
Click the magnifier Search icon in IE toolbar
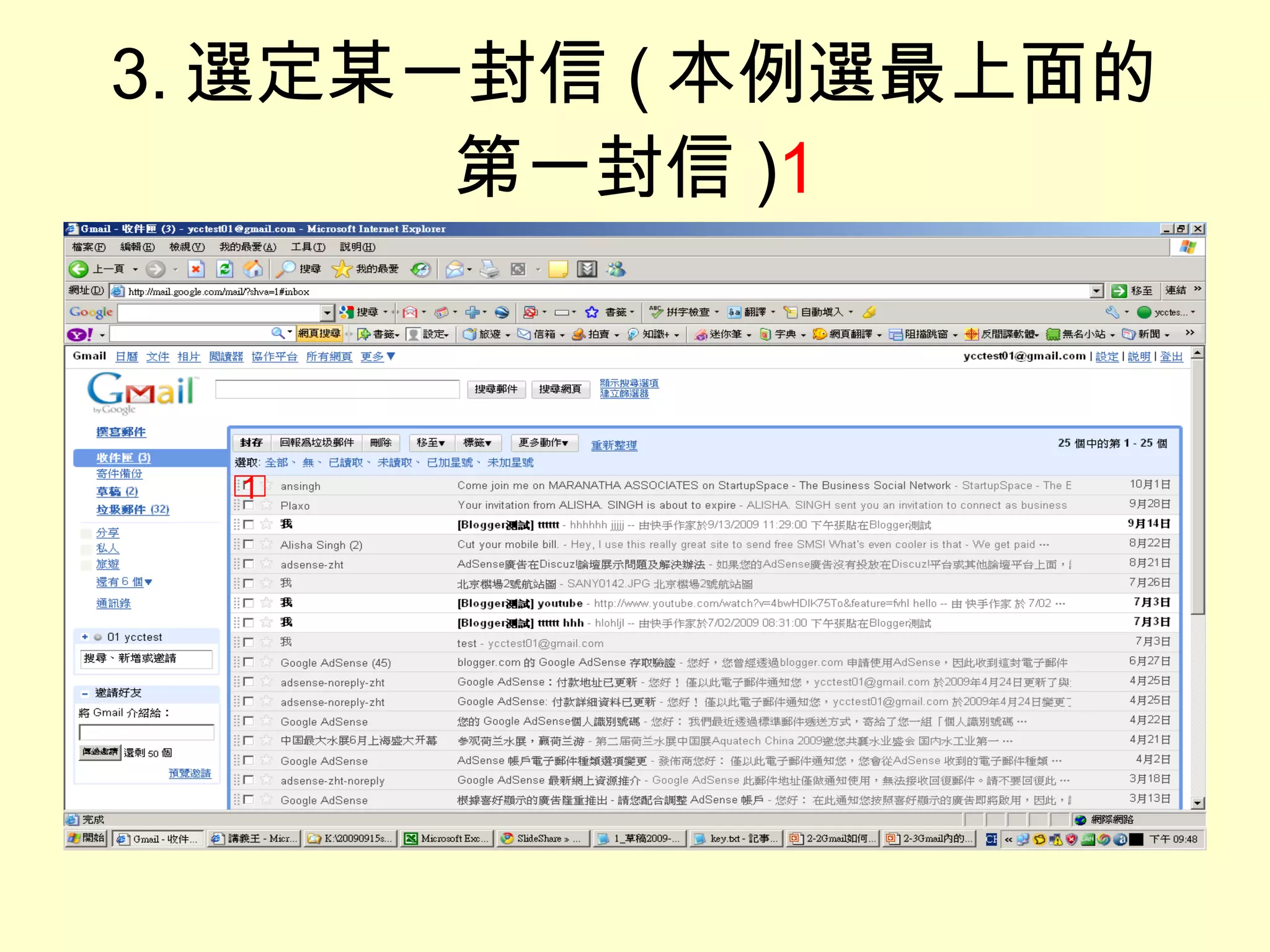(x=285, y=269)
